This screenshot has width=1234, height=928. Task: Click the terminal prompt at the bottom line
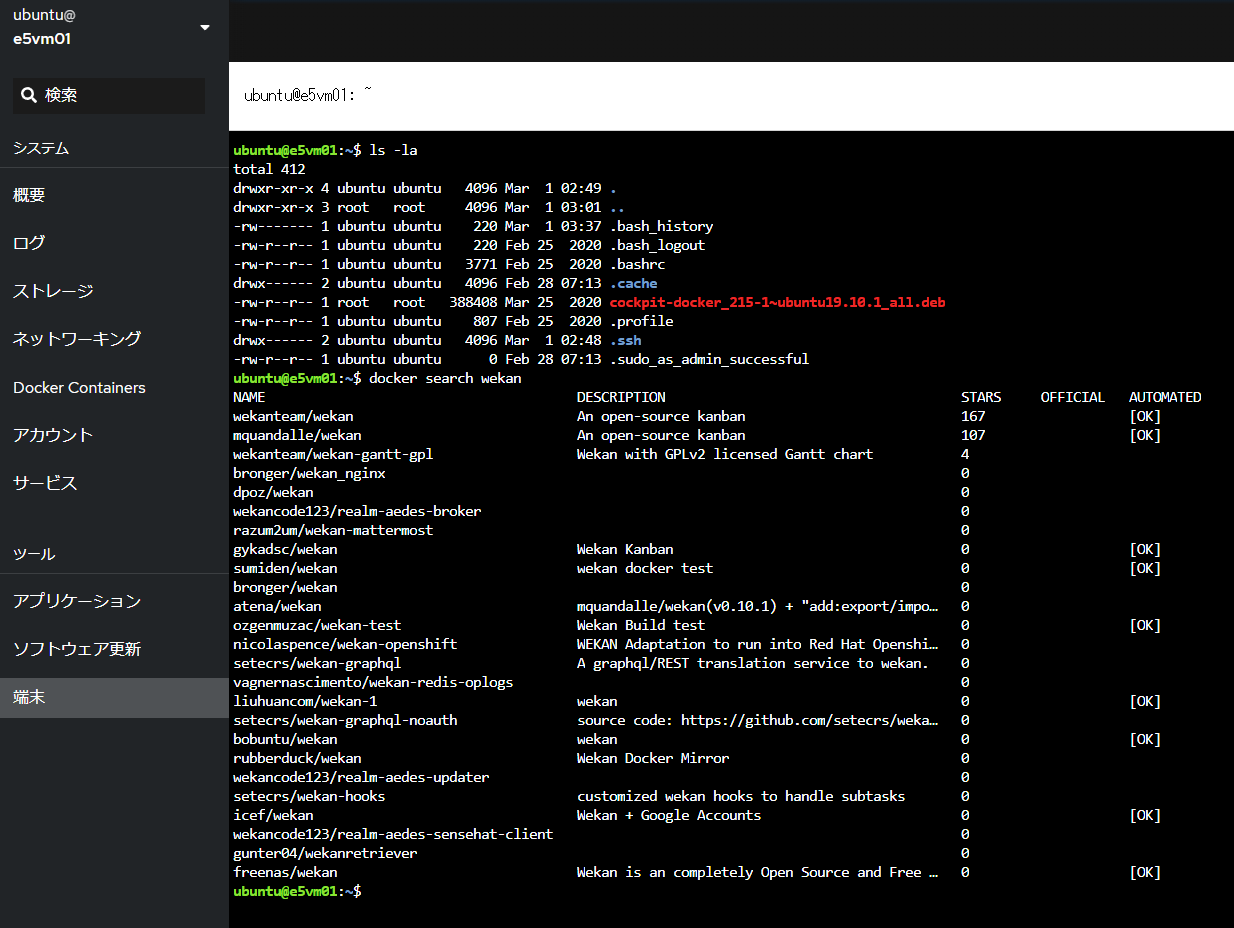297,891
